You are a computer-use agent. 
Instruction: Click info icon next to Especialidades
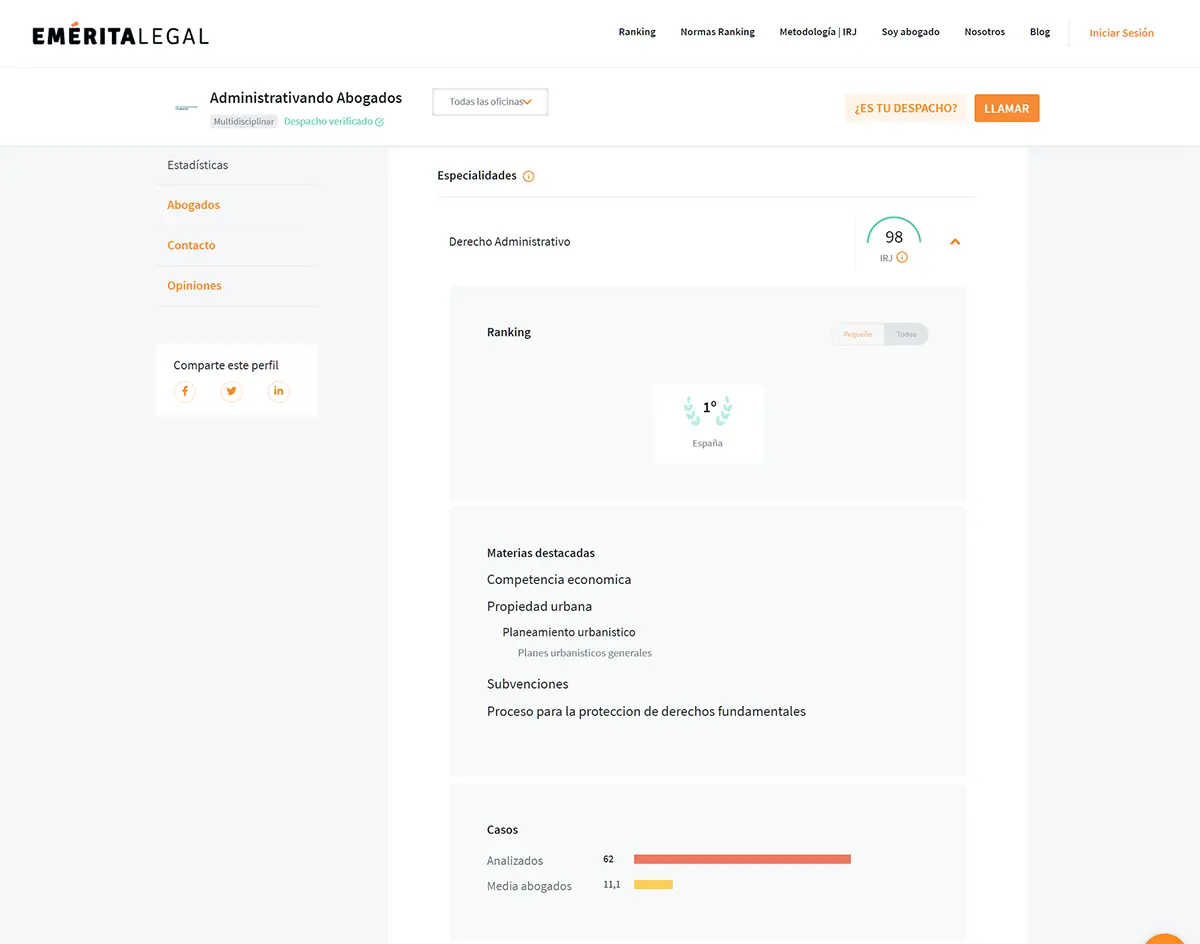[529, 176]
